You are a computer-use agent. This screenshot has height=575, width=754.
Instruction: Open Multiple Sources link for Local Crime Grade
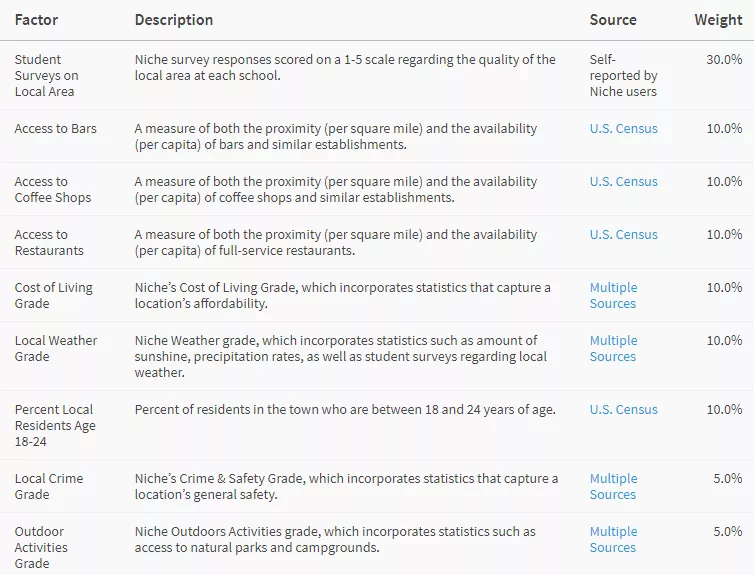pos(613,486)
